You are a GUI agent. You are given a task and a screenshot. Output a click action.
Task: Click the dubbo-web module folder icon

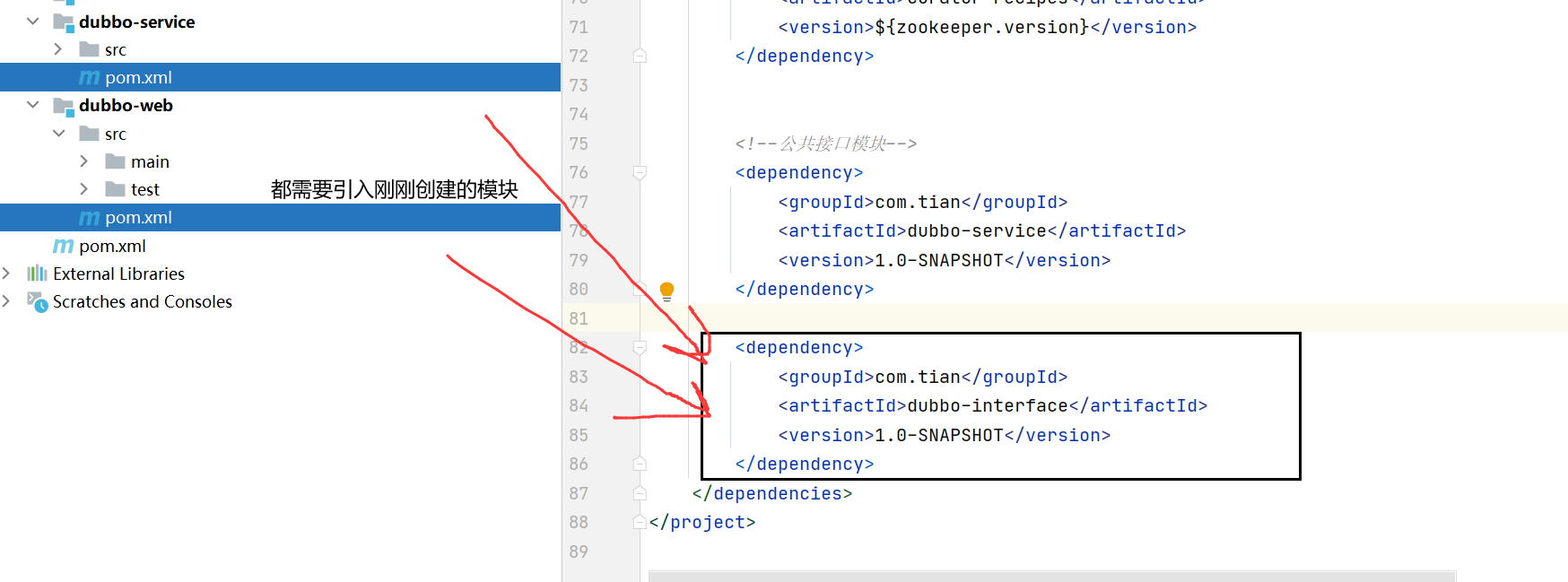63,106
